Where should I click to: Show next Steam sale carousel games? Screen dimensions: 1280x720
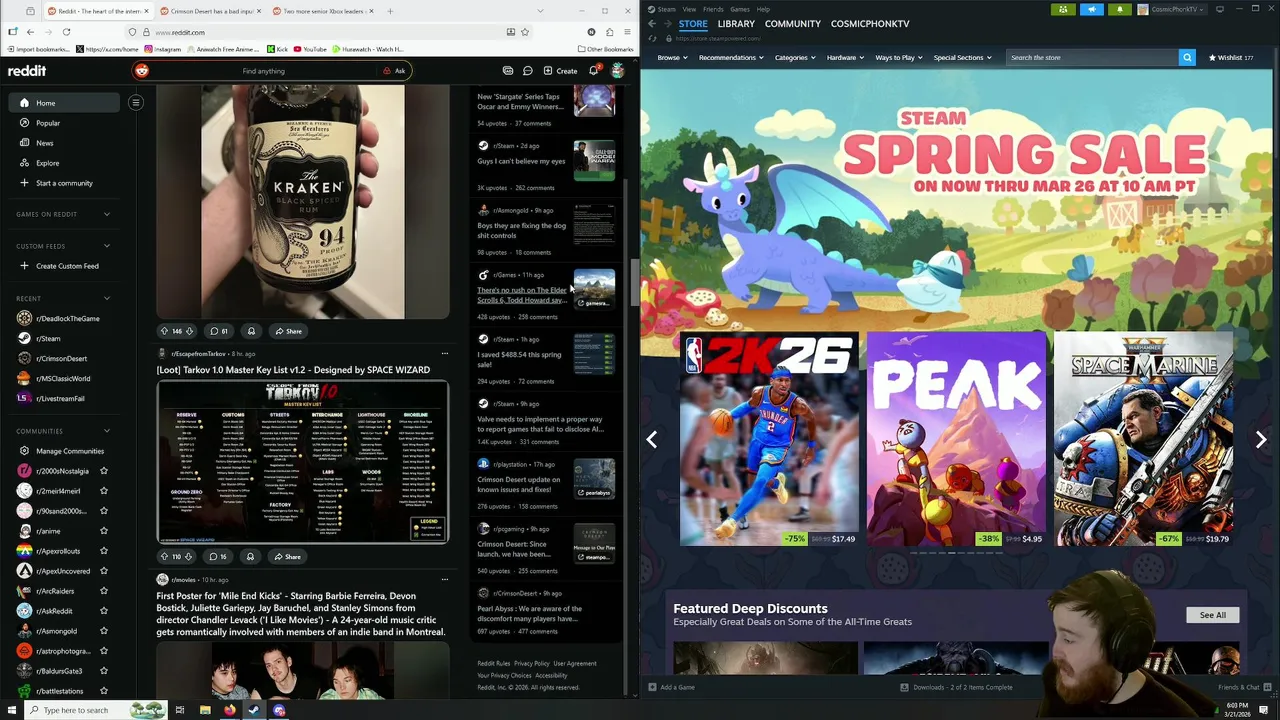(1260, 439)
